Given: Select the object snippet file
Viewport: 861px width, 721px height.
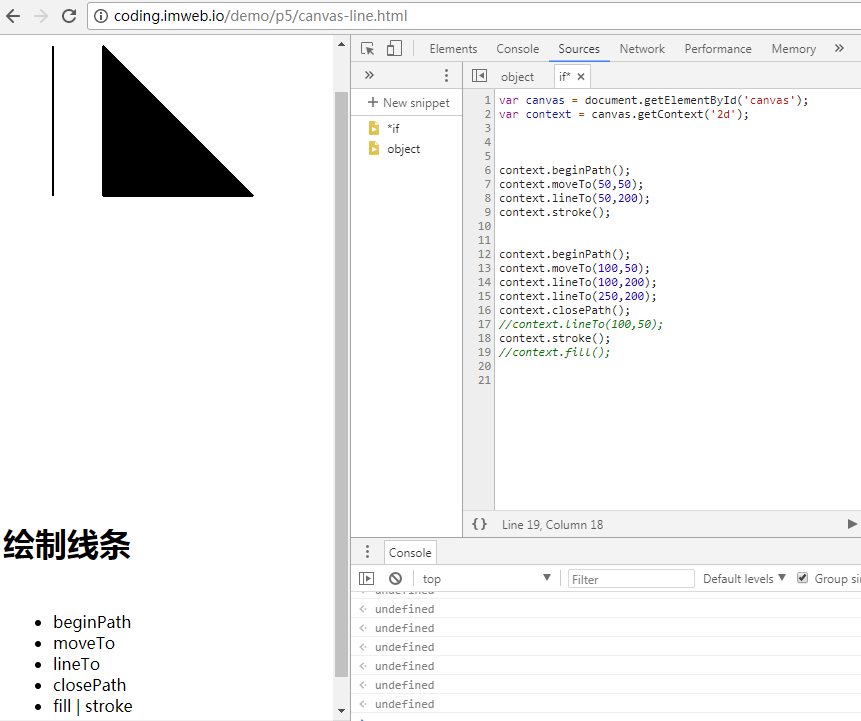Looking at the screenshot, I should 406,149.
